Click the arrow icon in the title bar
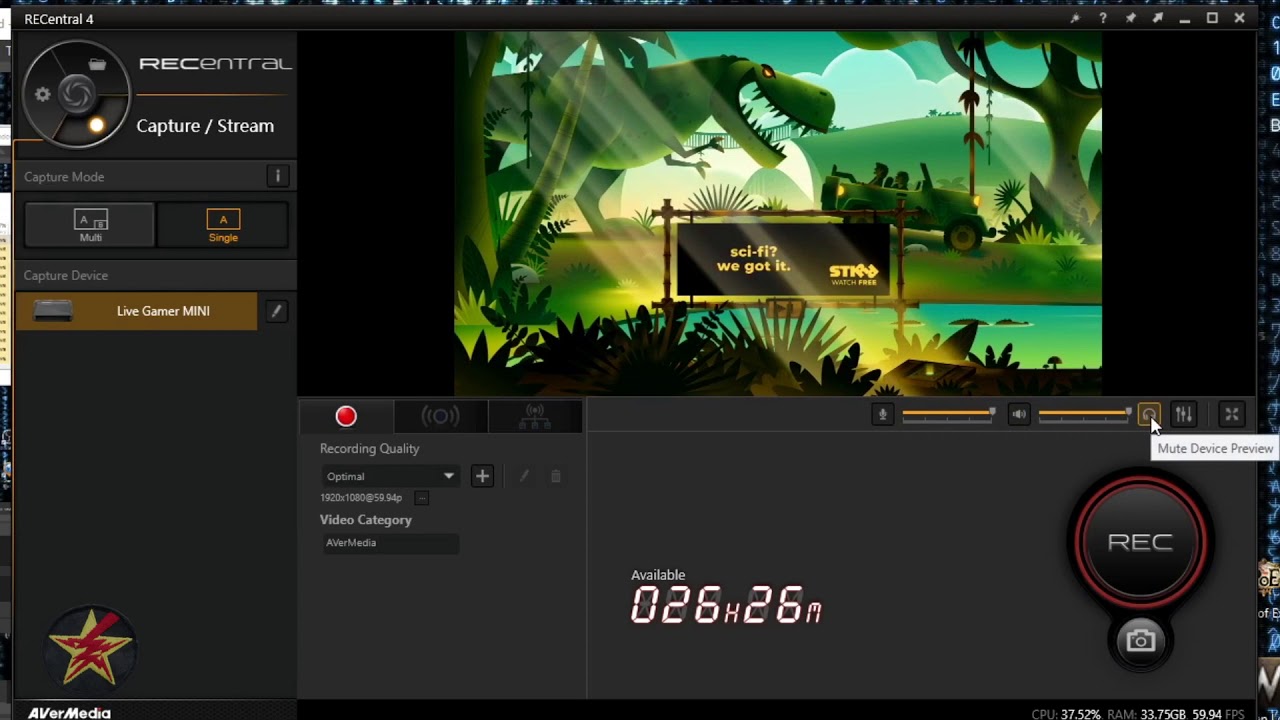This screenshot has height=720, width=1280. click(1158, 18)
